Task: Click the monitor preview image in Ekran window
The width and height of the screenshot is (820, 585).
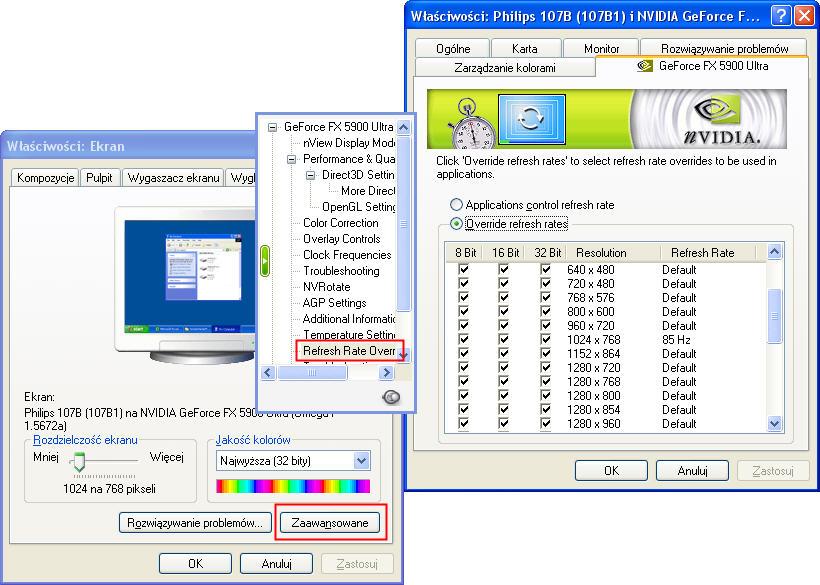Action: 188,277
